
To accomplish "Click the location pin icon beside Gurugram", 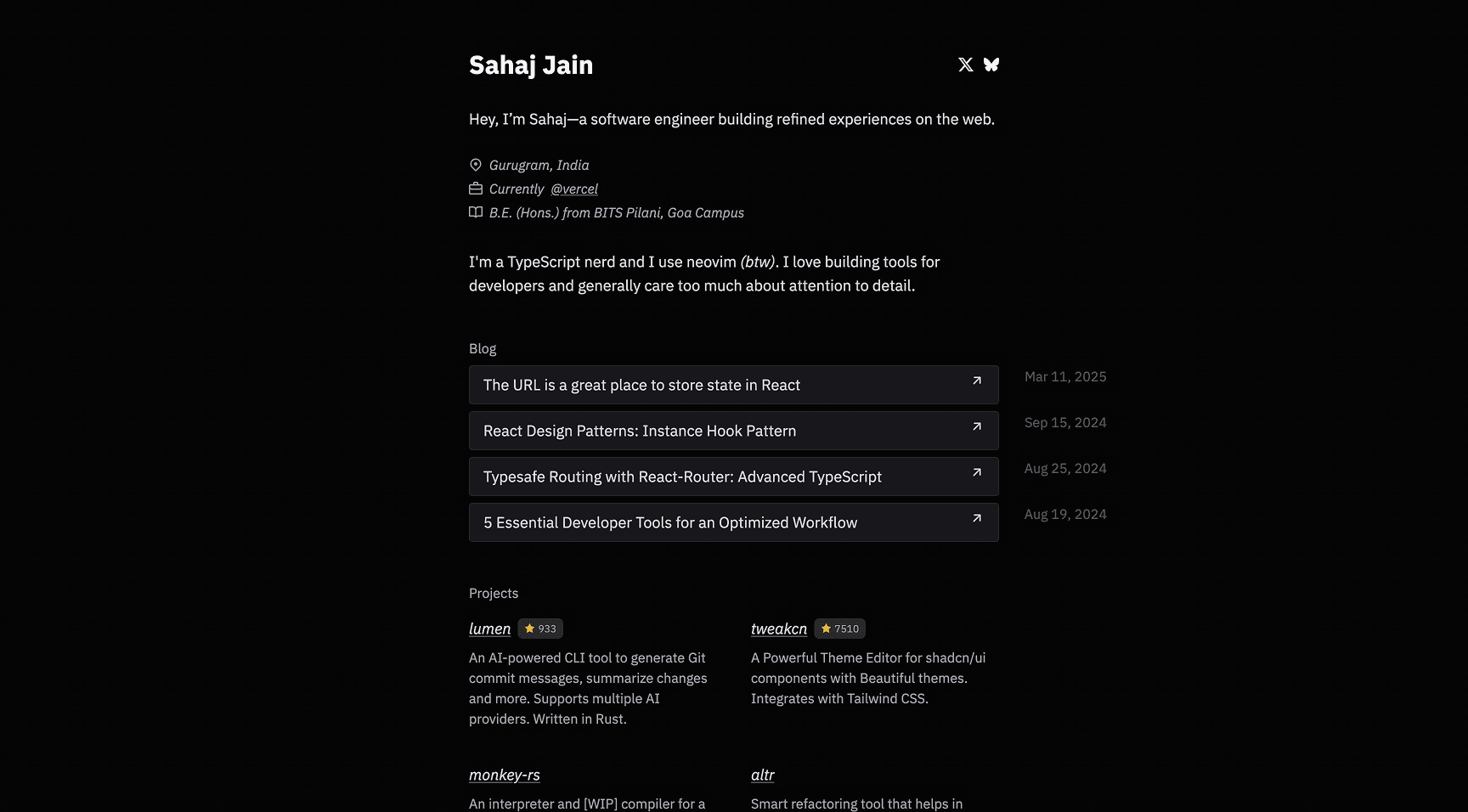I will coord(476,165).
